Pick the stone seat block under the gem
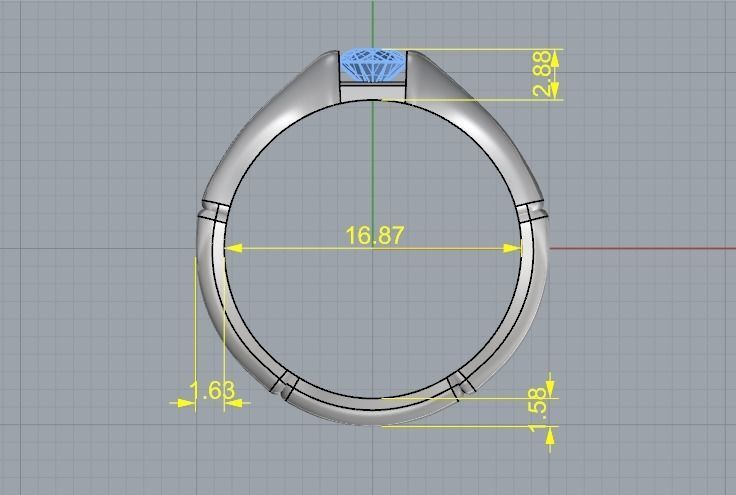 (x=373, y=92)
